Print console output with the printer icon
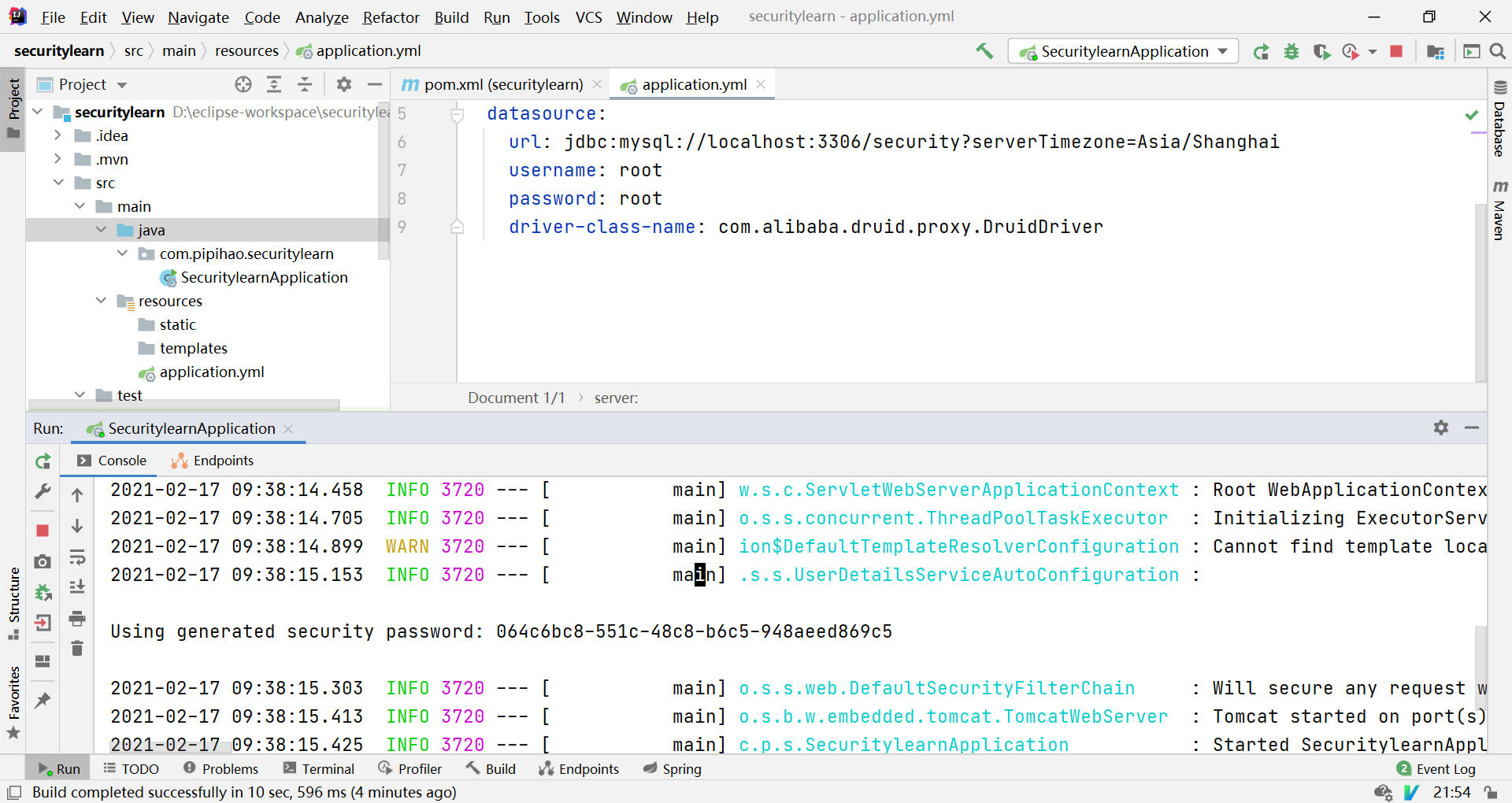The height and width of the screenshot is (803, 1512). click(x=77, y=619)
